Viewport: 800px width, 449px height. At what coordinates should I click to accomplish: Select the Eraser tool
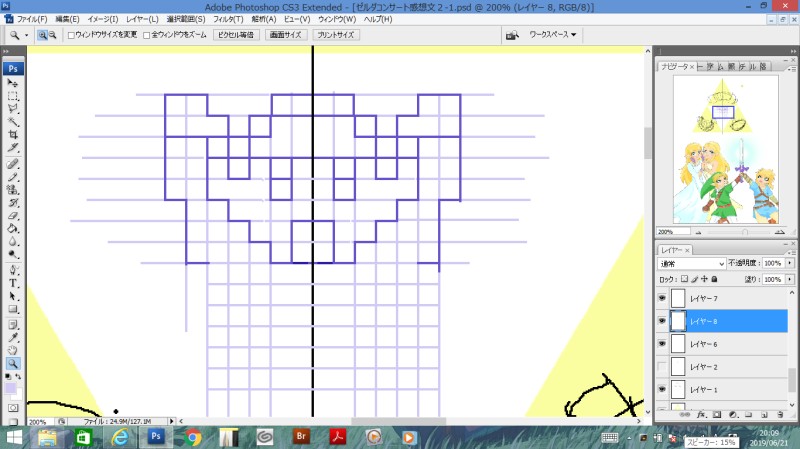click(13, 216)
